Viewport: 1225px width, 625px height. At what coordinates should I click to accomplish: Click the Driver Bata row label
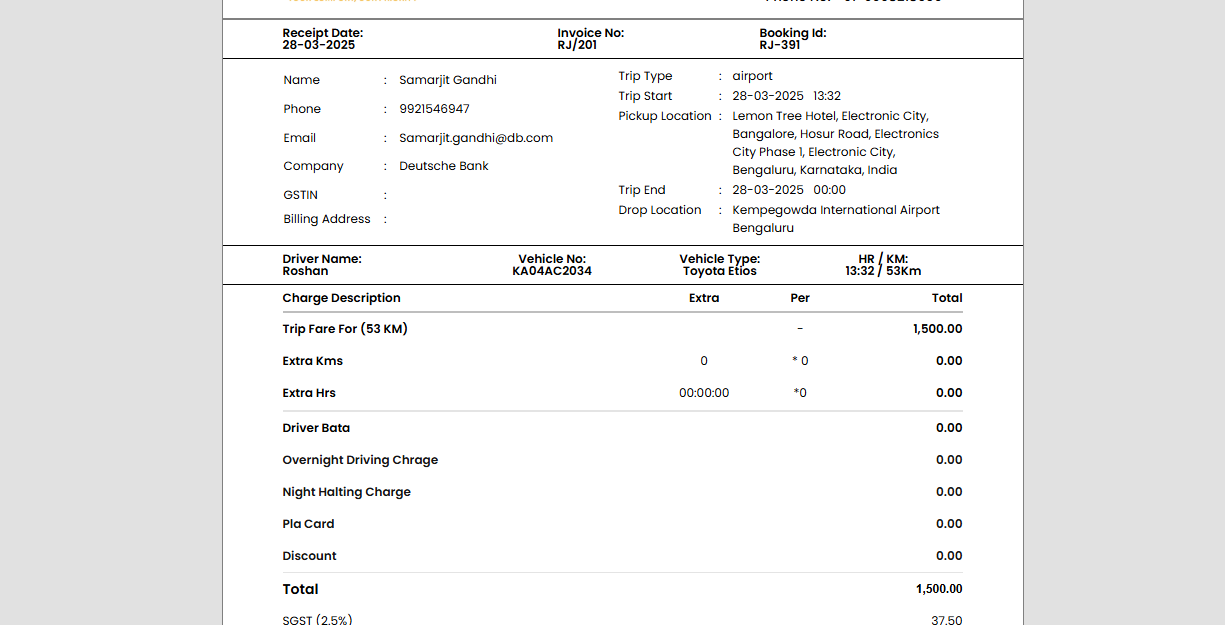316,428
